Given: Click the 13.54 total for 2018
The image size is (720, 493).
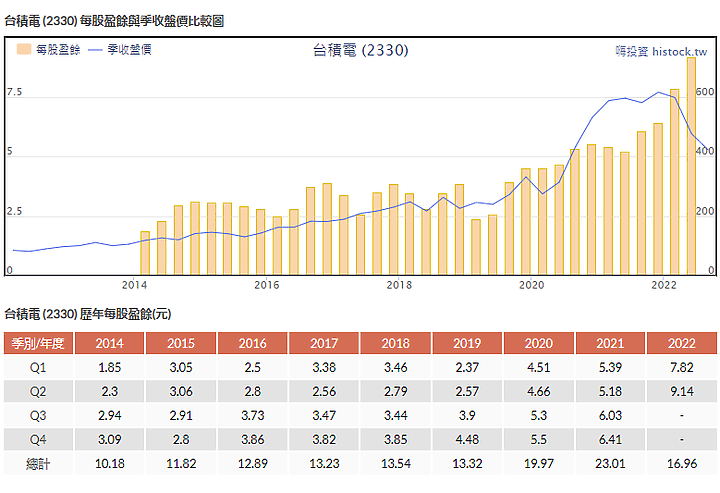Looking at the screenshot, I should pos(396,464).
